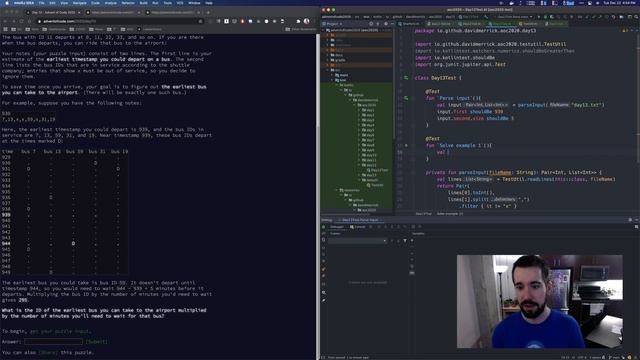This screenshot has height=360, width=640.
Task: Open the browser profile avatar
Action: [x=306, y=21]
